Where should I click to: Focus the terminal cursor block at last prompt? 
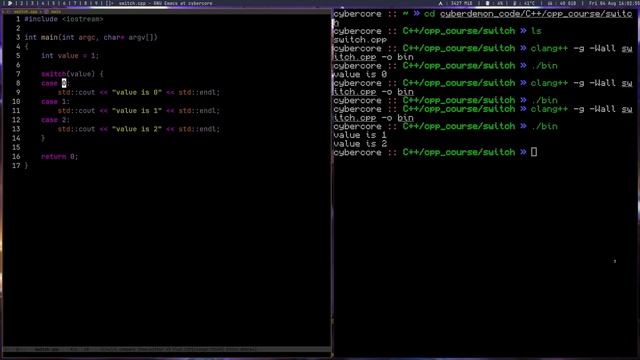tap(534, 152)
